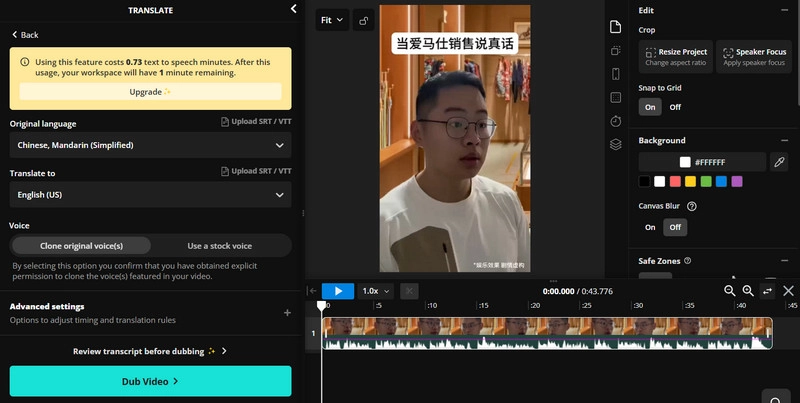The width and height of the screenshot is (800, 403).
Task: Select the green background swatch
Action: [706, 181]
